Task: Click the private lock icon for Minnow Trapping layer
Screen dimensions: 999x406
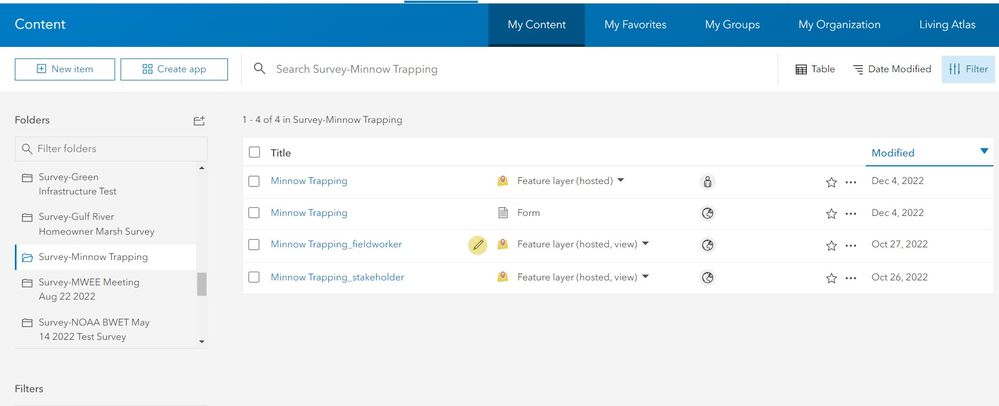Action: click(x=707, y=181)
